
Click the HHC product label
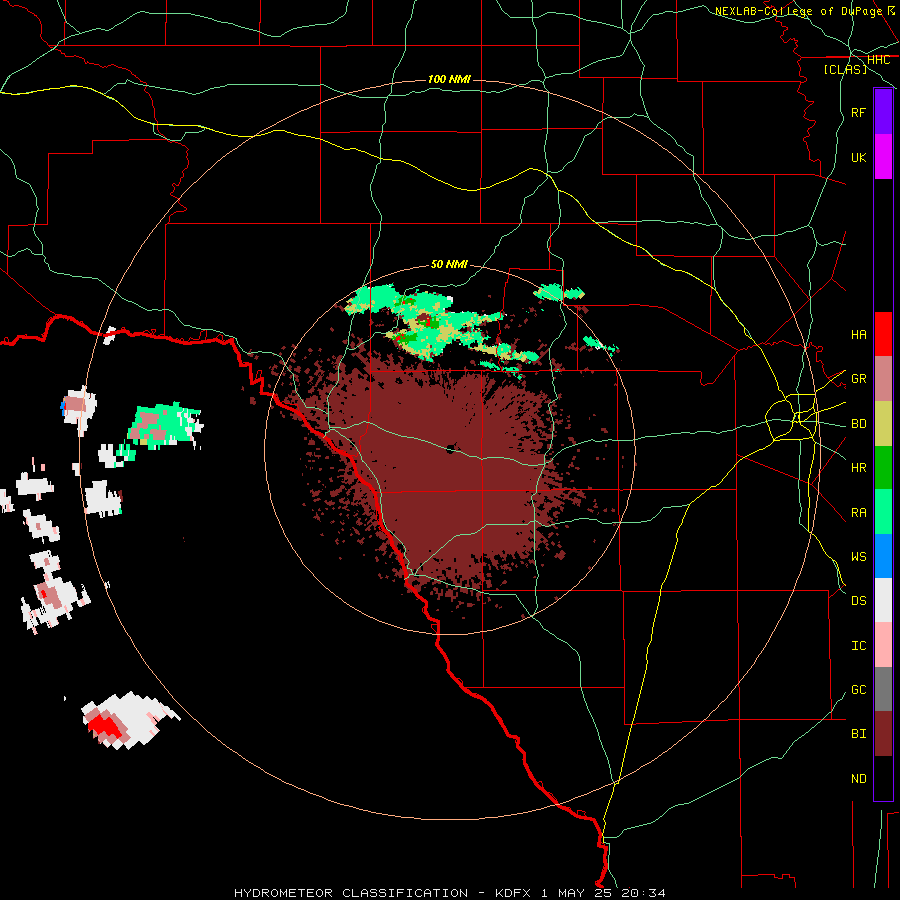tap(878, 60)
